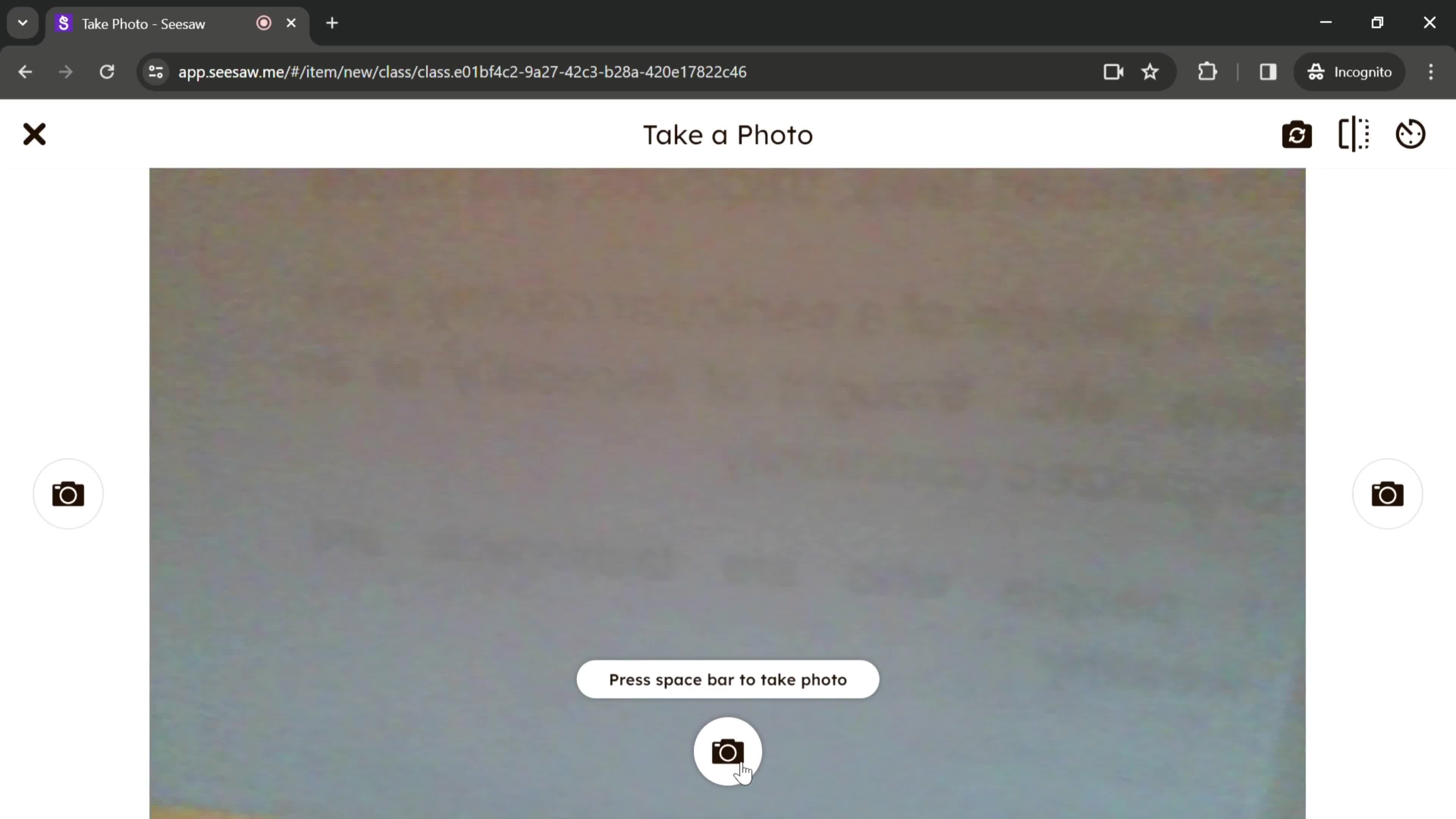
Task: View the camera preview live feed
Action: 728,490
